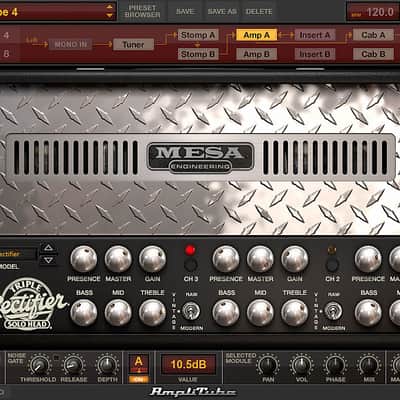Click the CH 2 Presence knob
400x400 pixels.
pos(226,259)
